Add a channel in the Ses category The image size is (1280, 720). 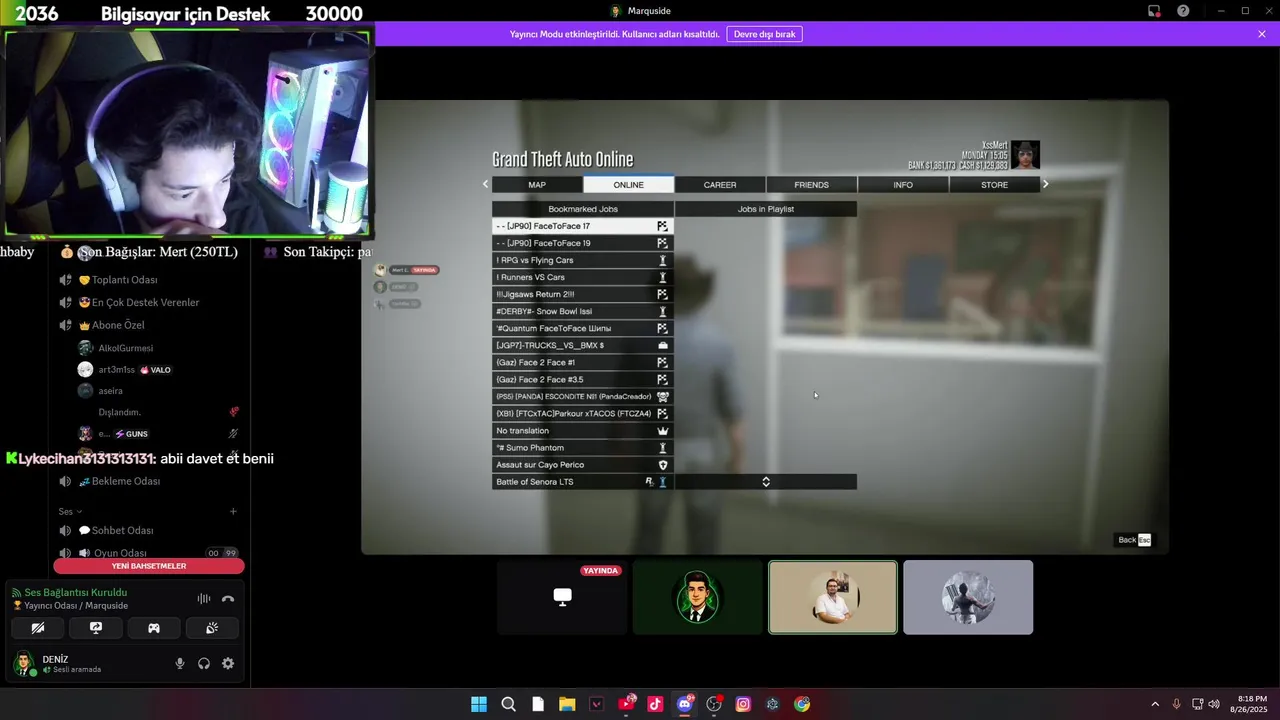(233, 511)
